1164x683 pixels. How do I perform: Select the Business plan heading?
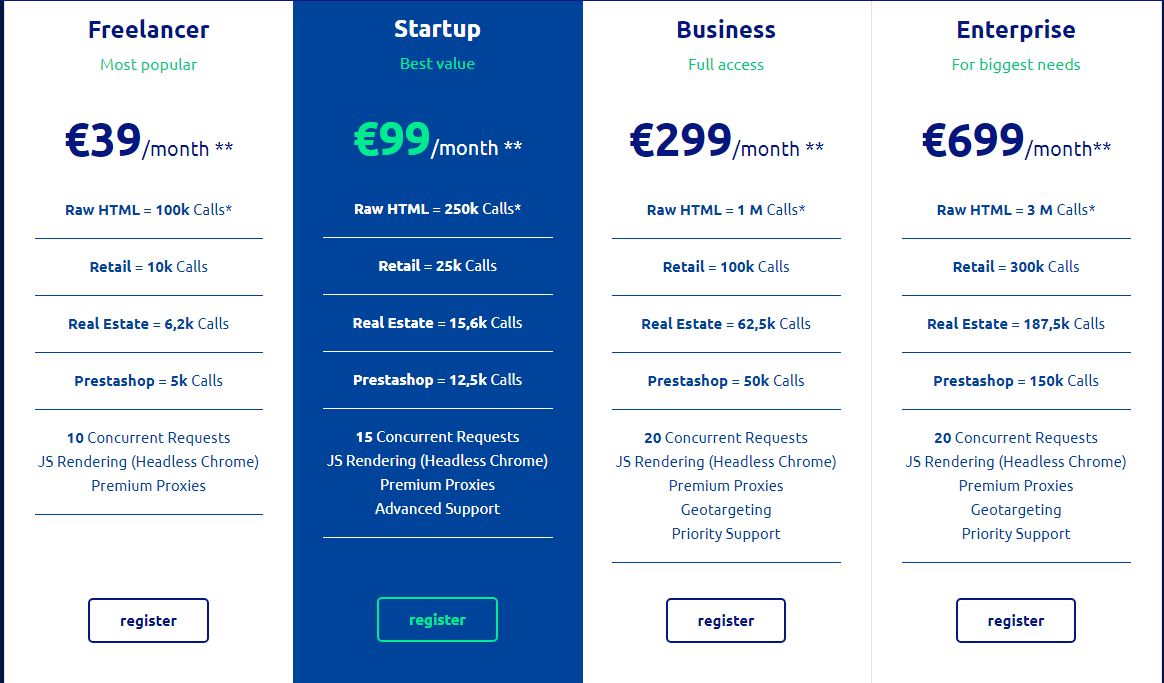726,30
